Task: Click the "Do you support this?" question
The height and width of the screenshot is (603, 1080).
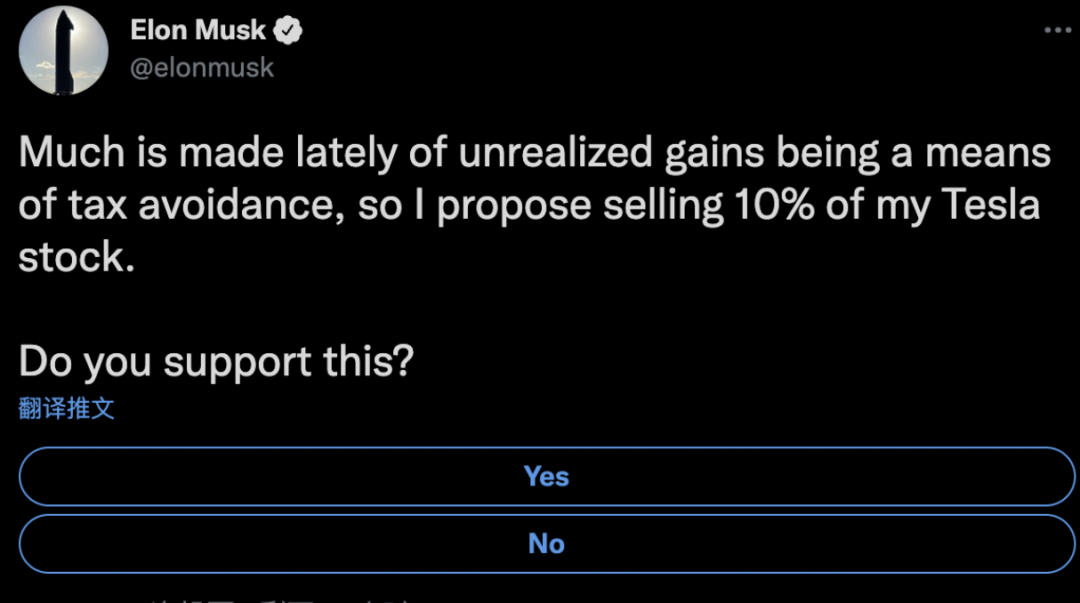Action: [x=216, y=361]
